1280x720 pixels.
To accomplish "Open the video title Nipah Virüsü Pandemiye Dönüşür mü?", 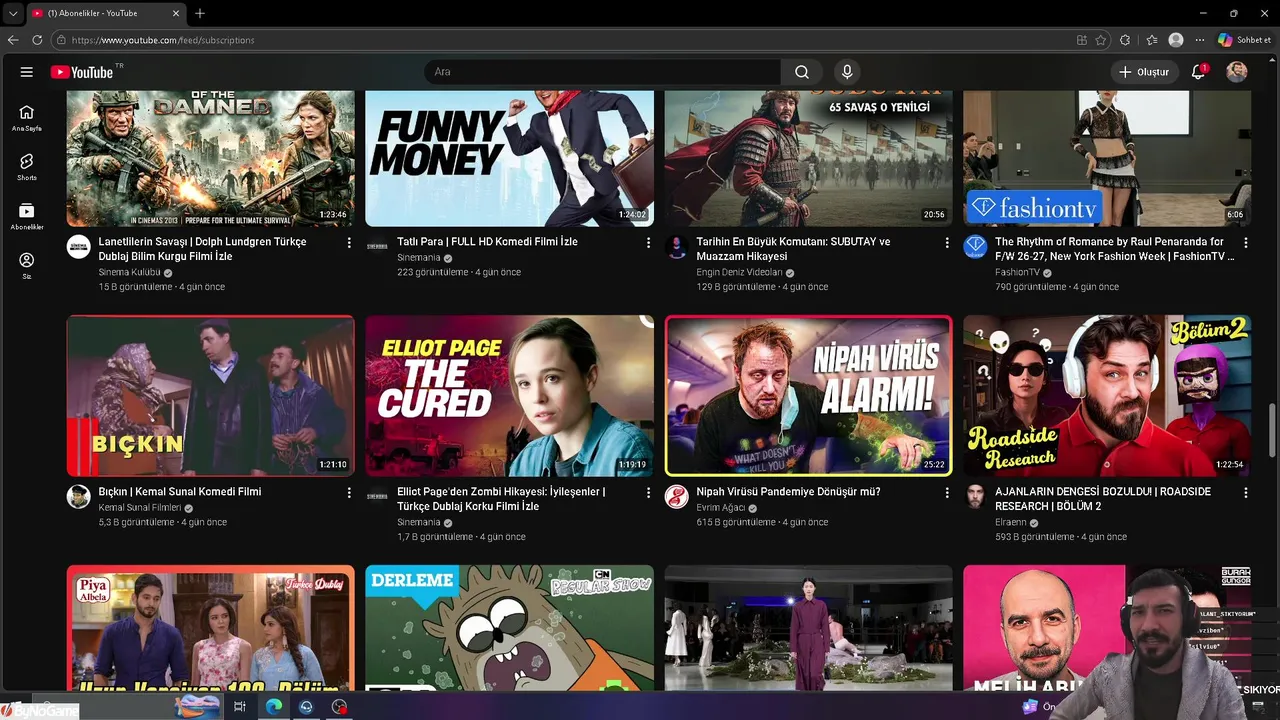I will pos(788,492).
